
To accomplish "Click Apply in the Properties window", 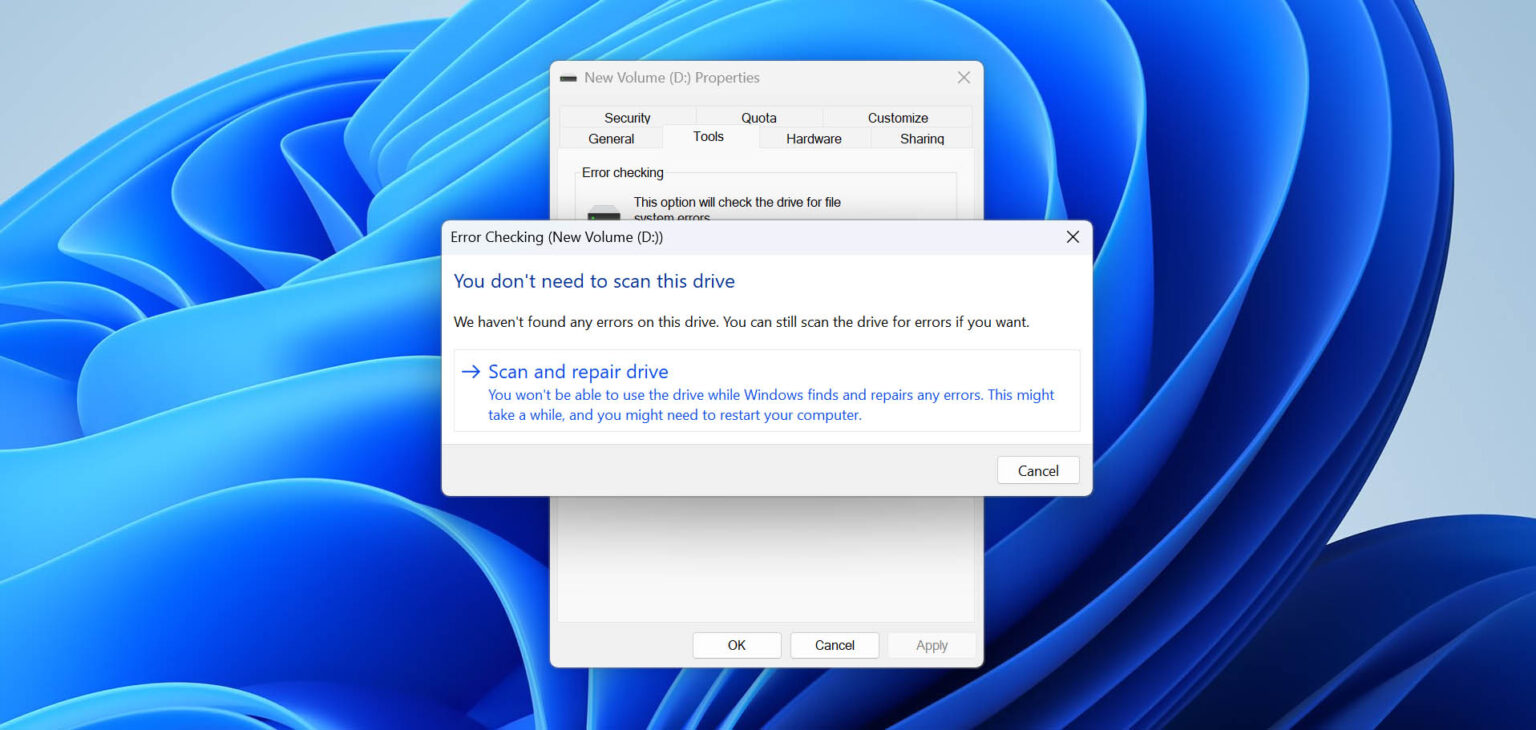I will tap(931, 645).
